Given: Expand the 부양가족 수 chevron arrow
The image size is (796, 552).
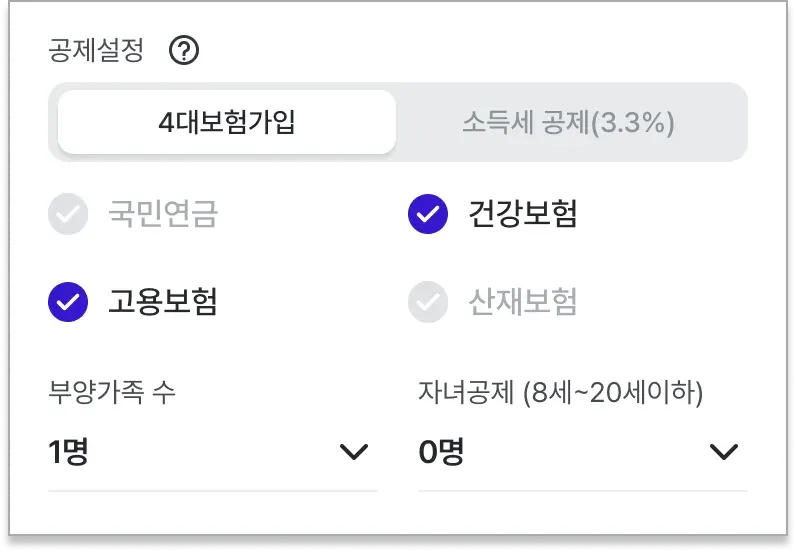Looking at the screenshot, I should tap(354, 451).
